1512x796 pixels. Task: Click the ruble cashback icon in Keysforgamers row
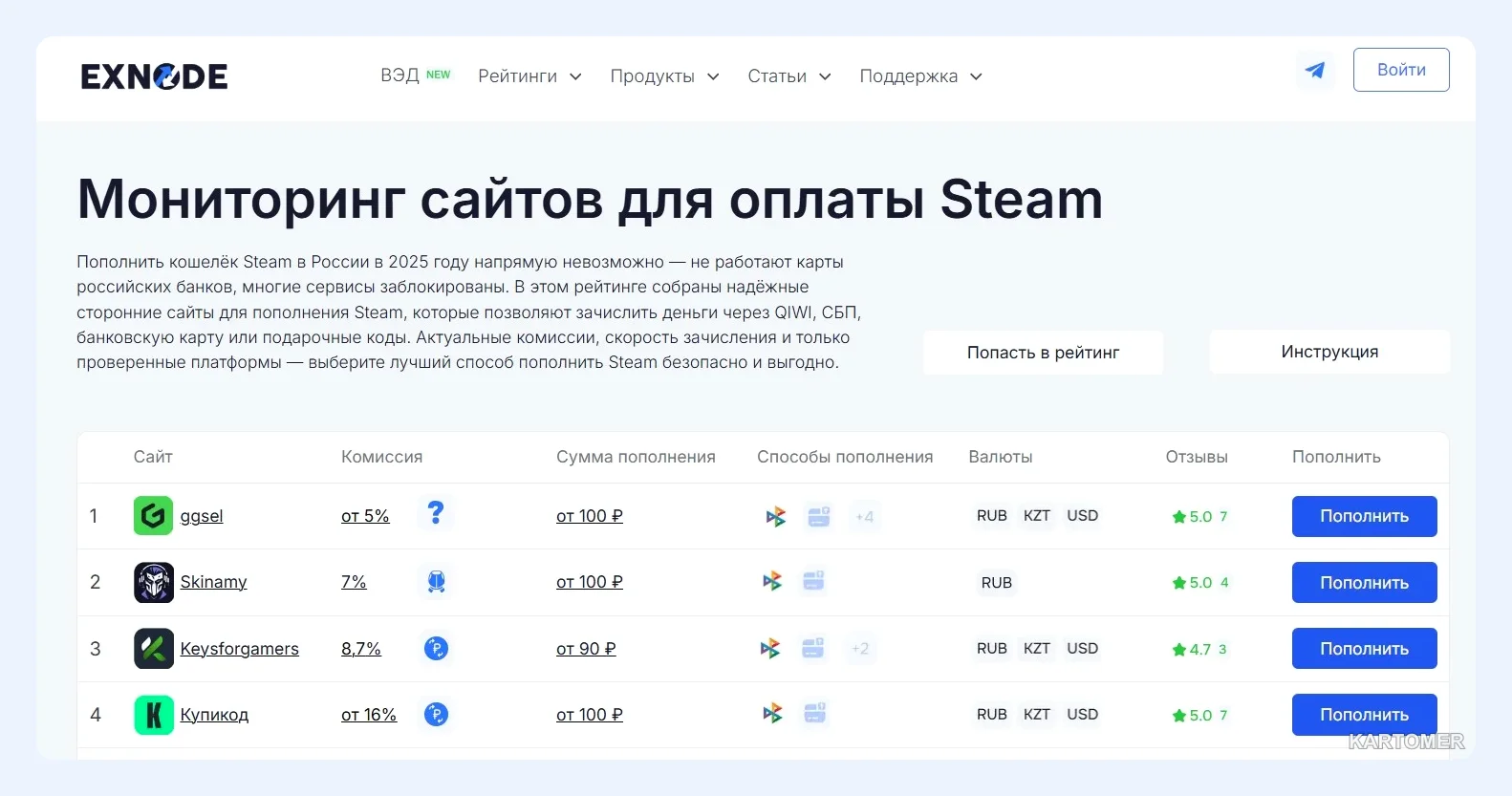436,649
